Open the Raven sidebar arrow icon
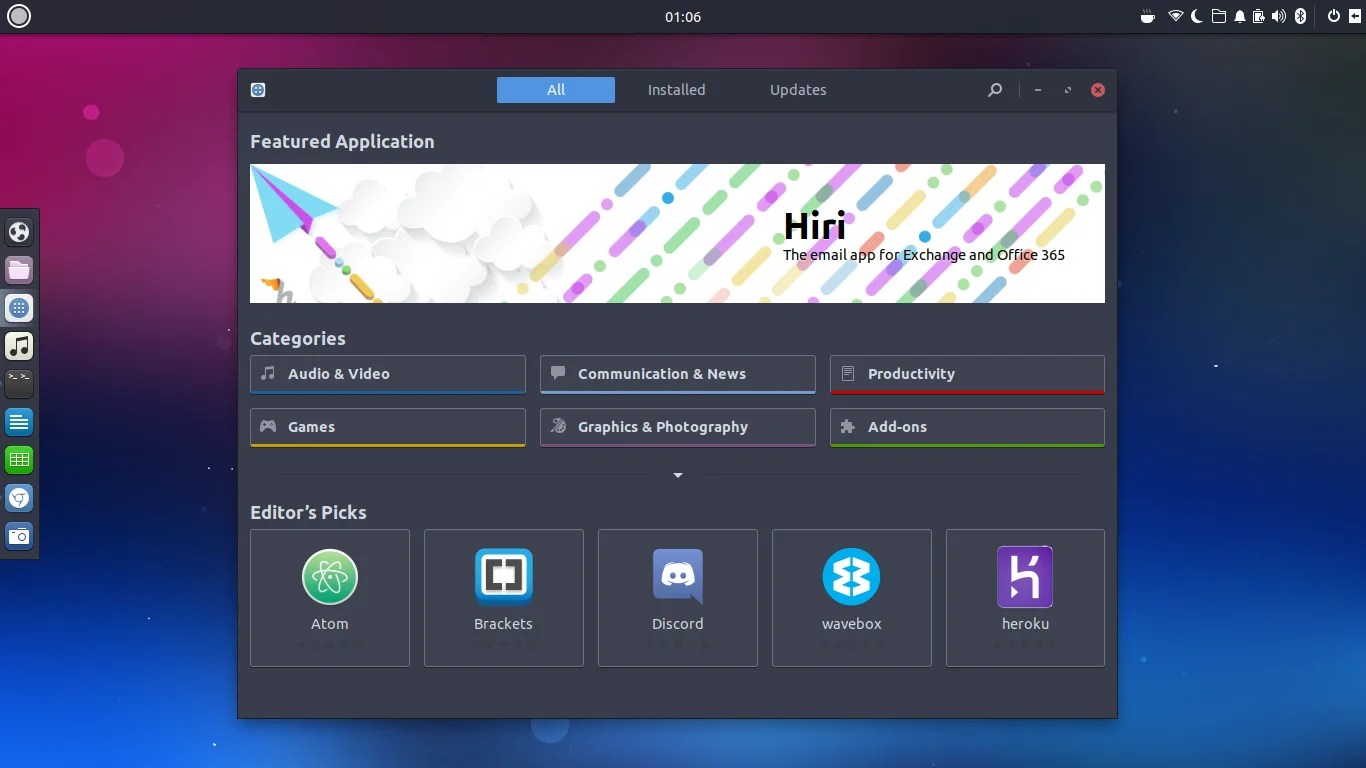Viewport: 1366px width, 768px height. point(1353,16)
